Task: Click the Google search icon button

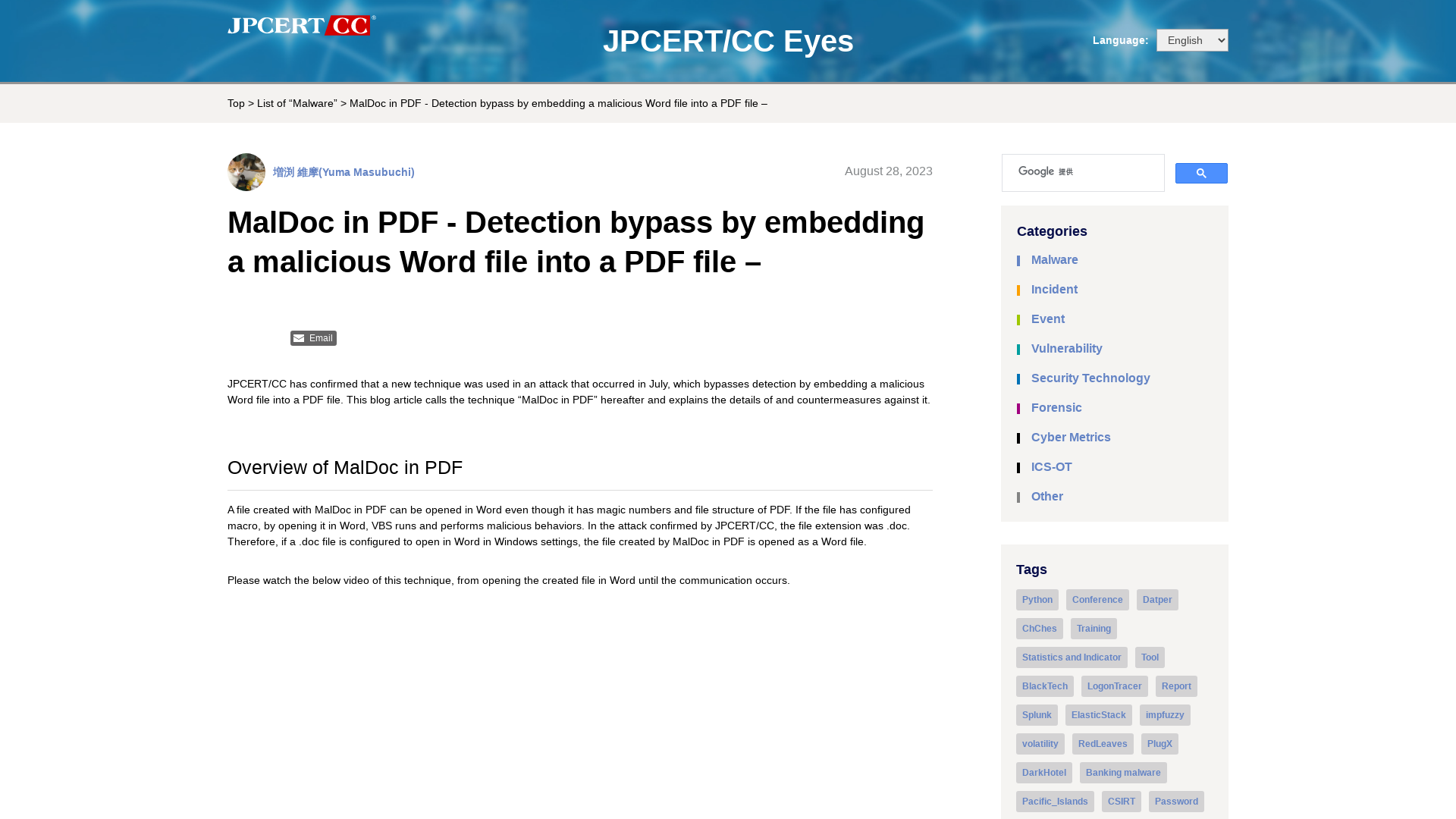Action: pyautogui.click(x=1201, y=173)
